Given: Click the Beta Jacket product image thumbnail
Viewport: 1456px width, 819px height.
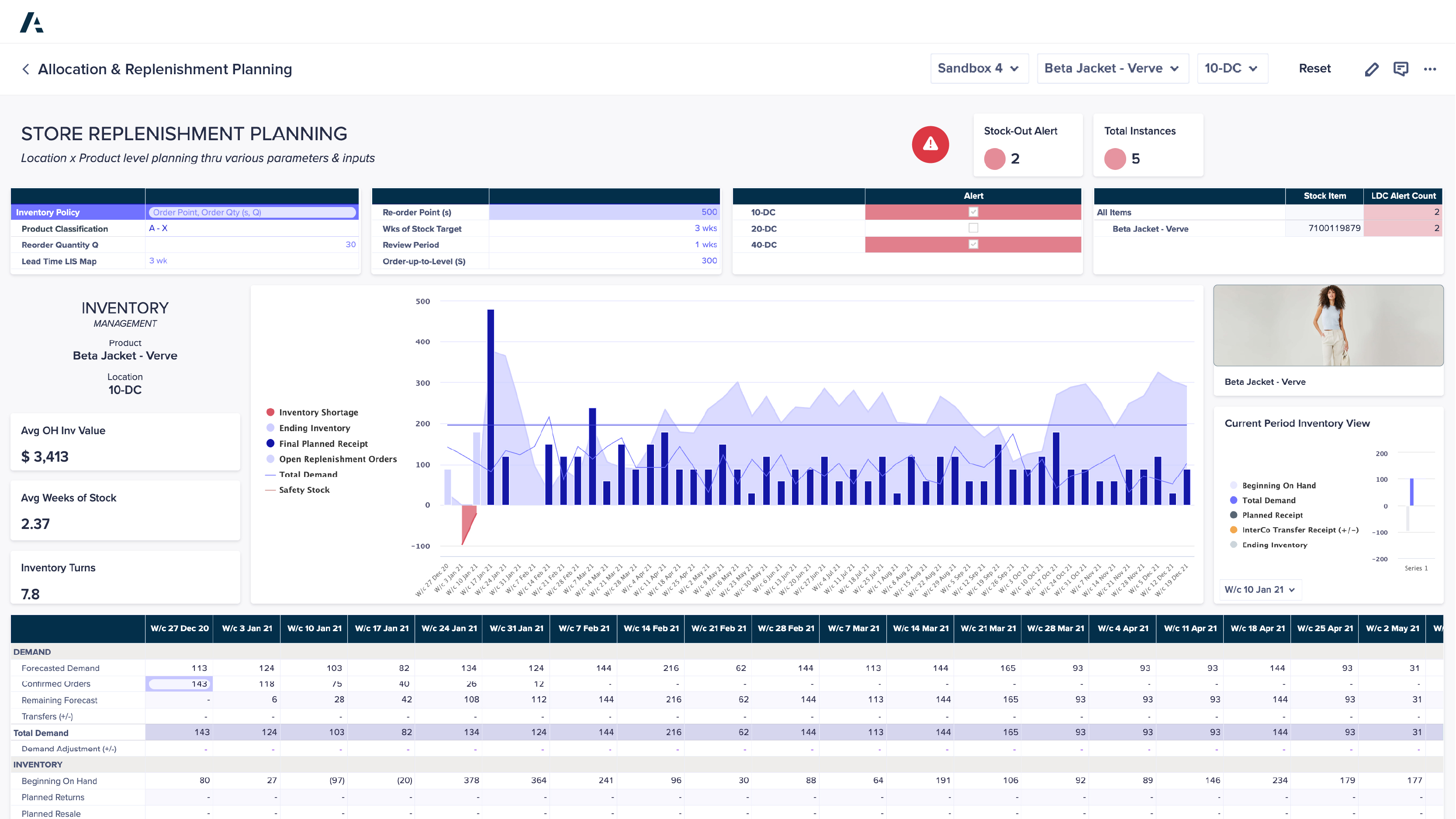Looking at the screenshot, I should [1328, 325].
